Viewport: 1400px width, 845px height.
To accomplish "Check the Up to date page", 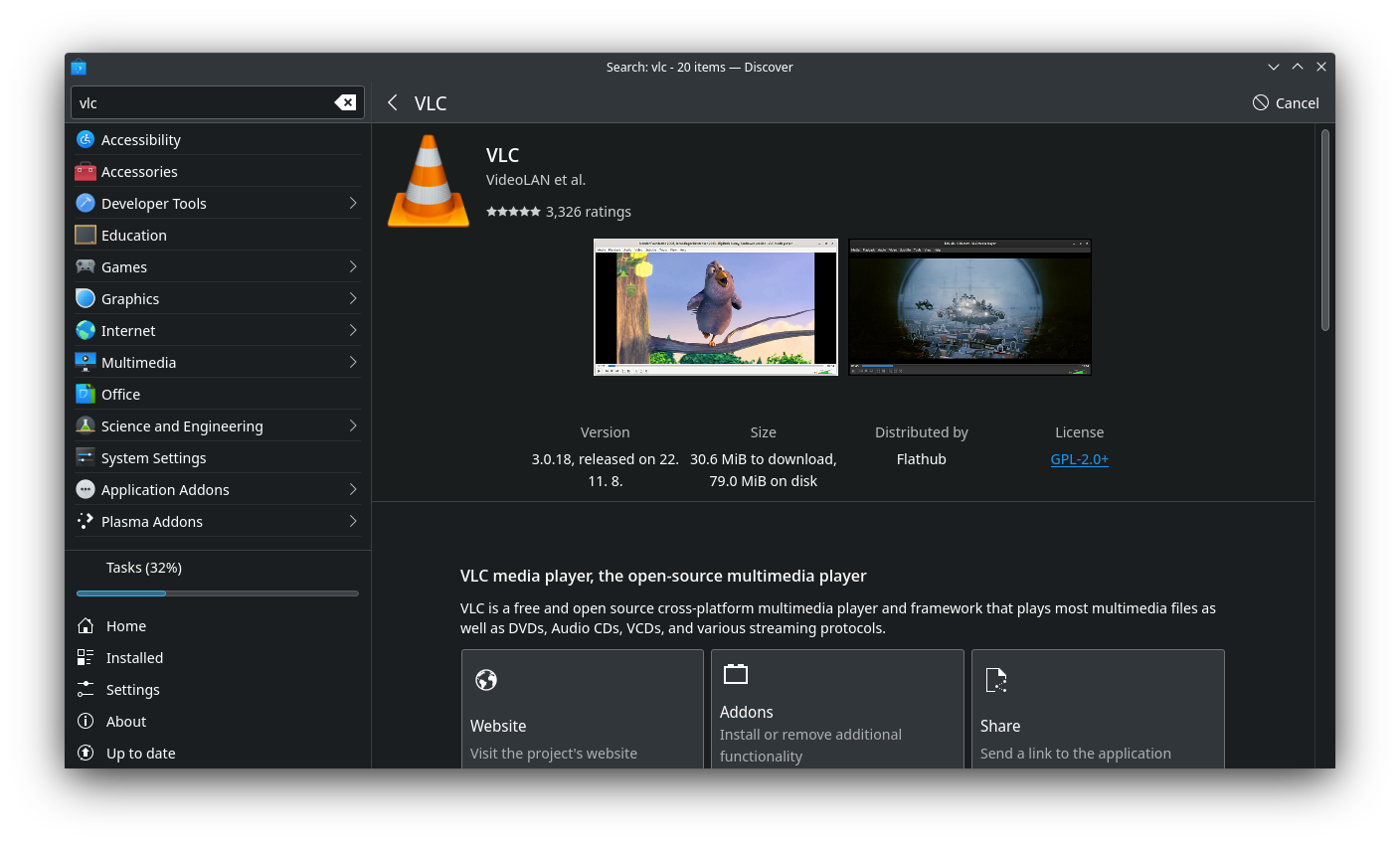I will click(218, 753).
